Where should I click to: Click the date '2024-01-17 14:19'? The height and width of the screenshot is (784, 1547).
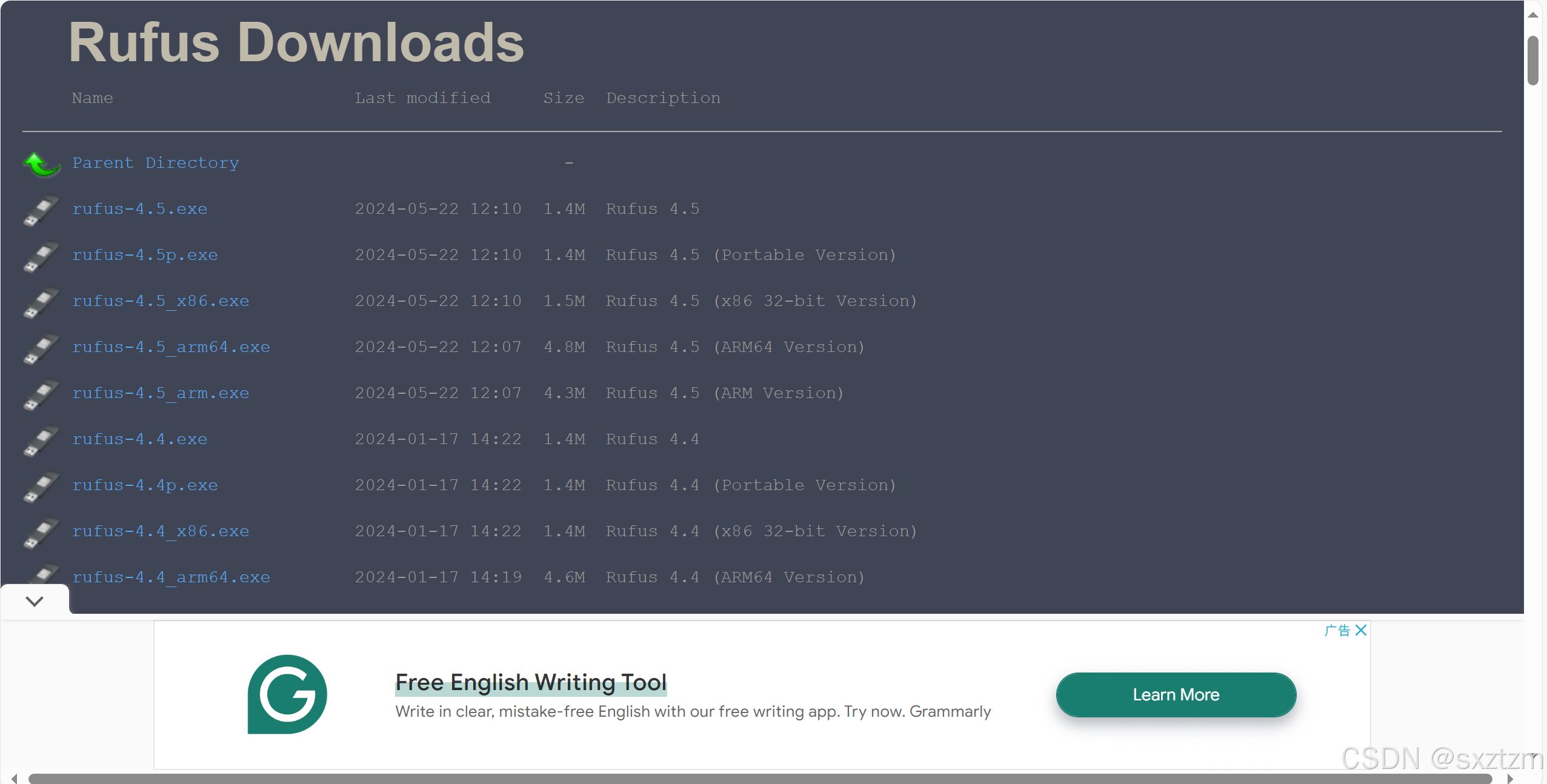tap(438, 577)
